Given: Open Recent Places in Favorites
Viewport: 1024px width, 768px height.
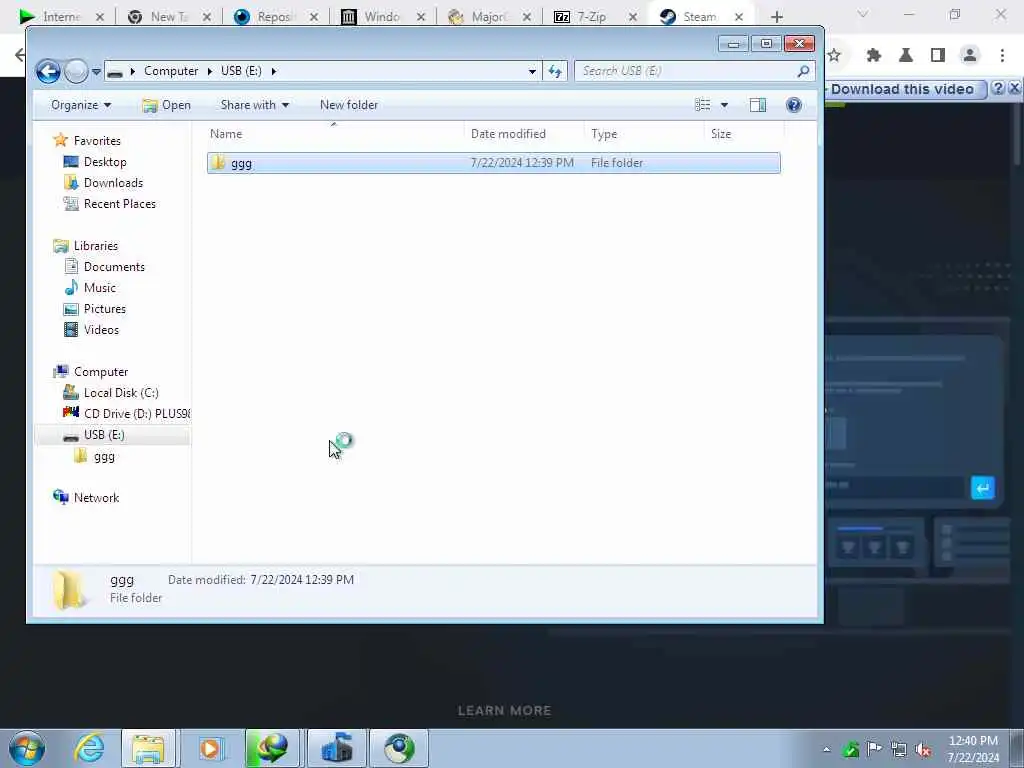Looking at the screenshot, I should pyautogui.click(x=120, y=203).
